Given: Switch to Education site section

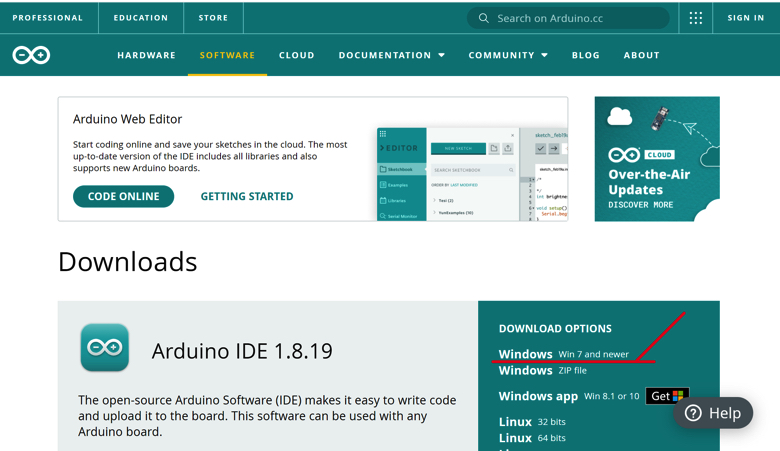Looking at the screenshot, I should [141, 18].
